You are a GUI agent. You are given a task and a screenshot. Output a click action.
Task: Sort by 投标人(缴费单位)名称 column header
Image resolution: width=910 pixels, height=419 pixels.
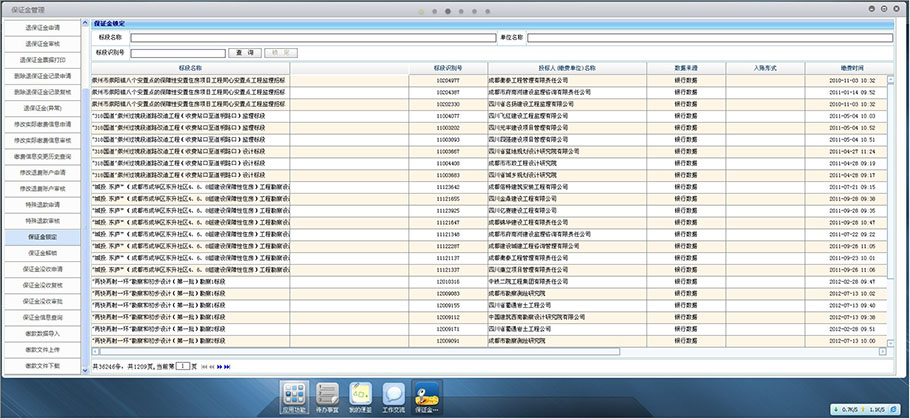567,68
